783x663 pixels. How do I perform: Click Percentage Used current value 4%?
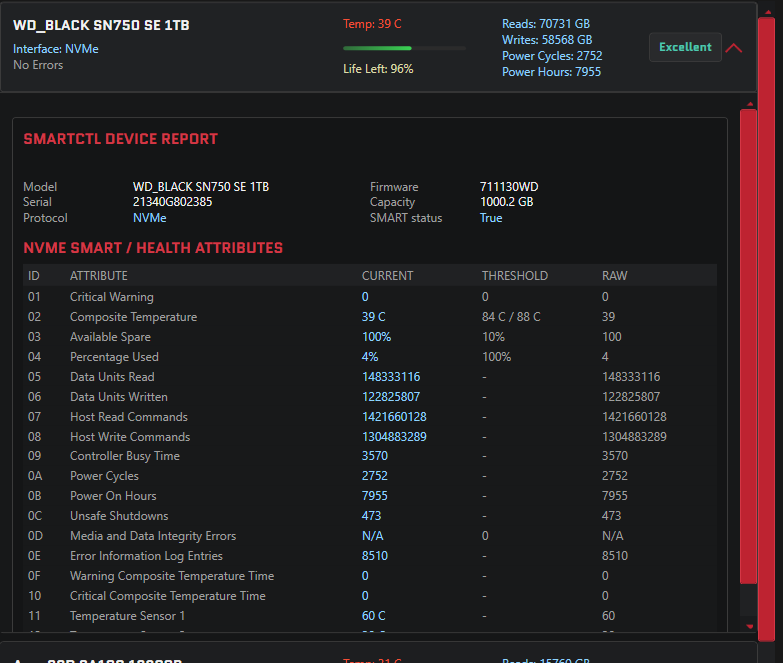[370, 357]
